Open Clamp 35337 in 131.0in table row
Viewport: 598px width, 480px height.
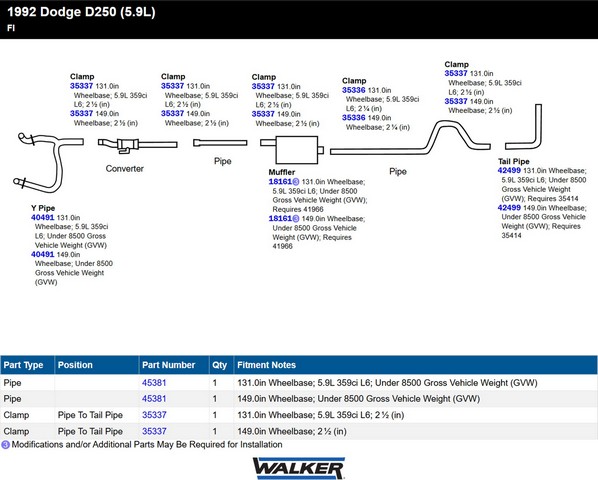(154, 415)
